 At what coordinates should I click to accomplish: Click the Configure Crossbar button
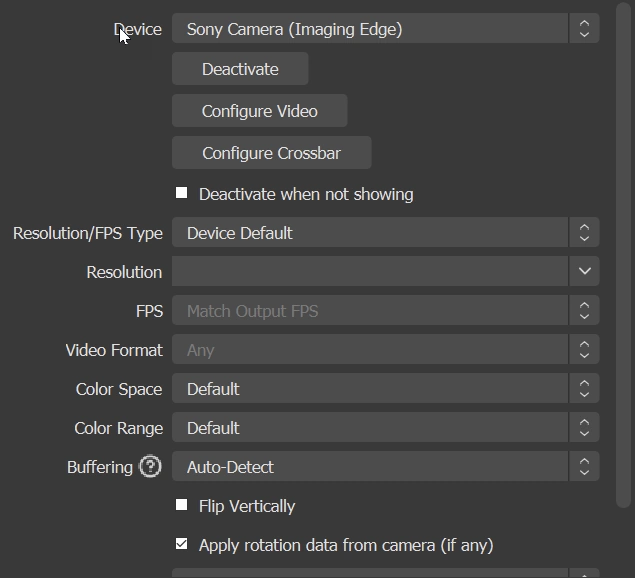coord(271,153)
